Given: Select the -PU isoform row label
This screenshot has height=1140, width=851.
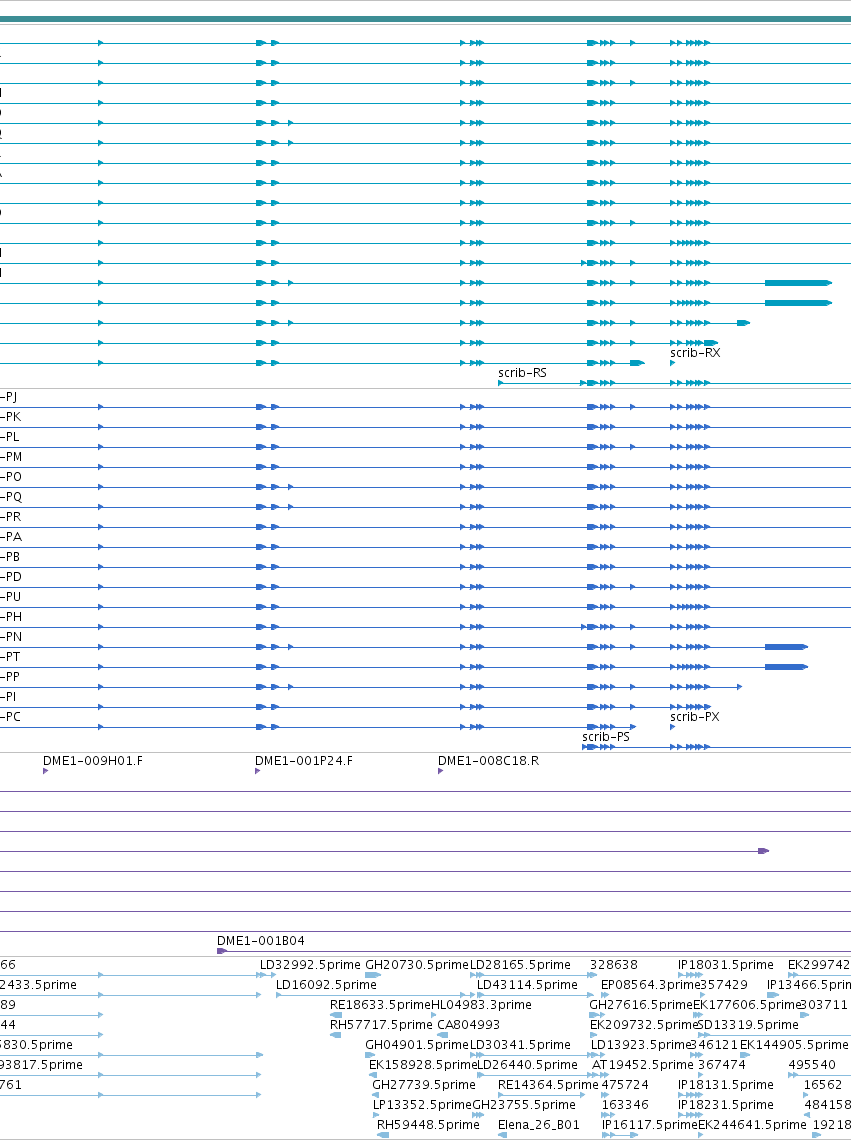Looking at the screenshot, I should pyautogui.click(x=10, y=597).
